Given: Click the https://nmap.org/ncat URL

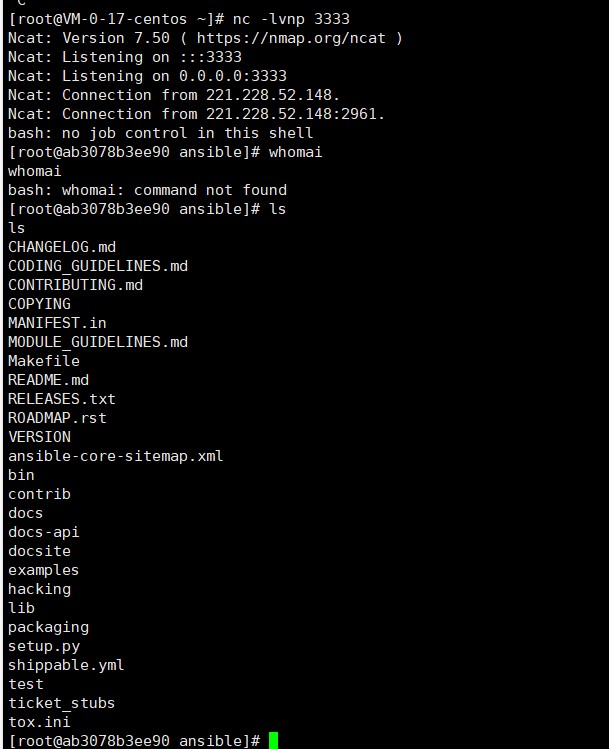Looking at the screenshot, I should click(x=291, y=38).
